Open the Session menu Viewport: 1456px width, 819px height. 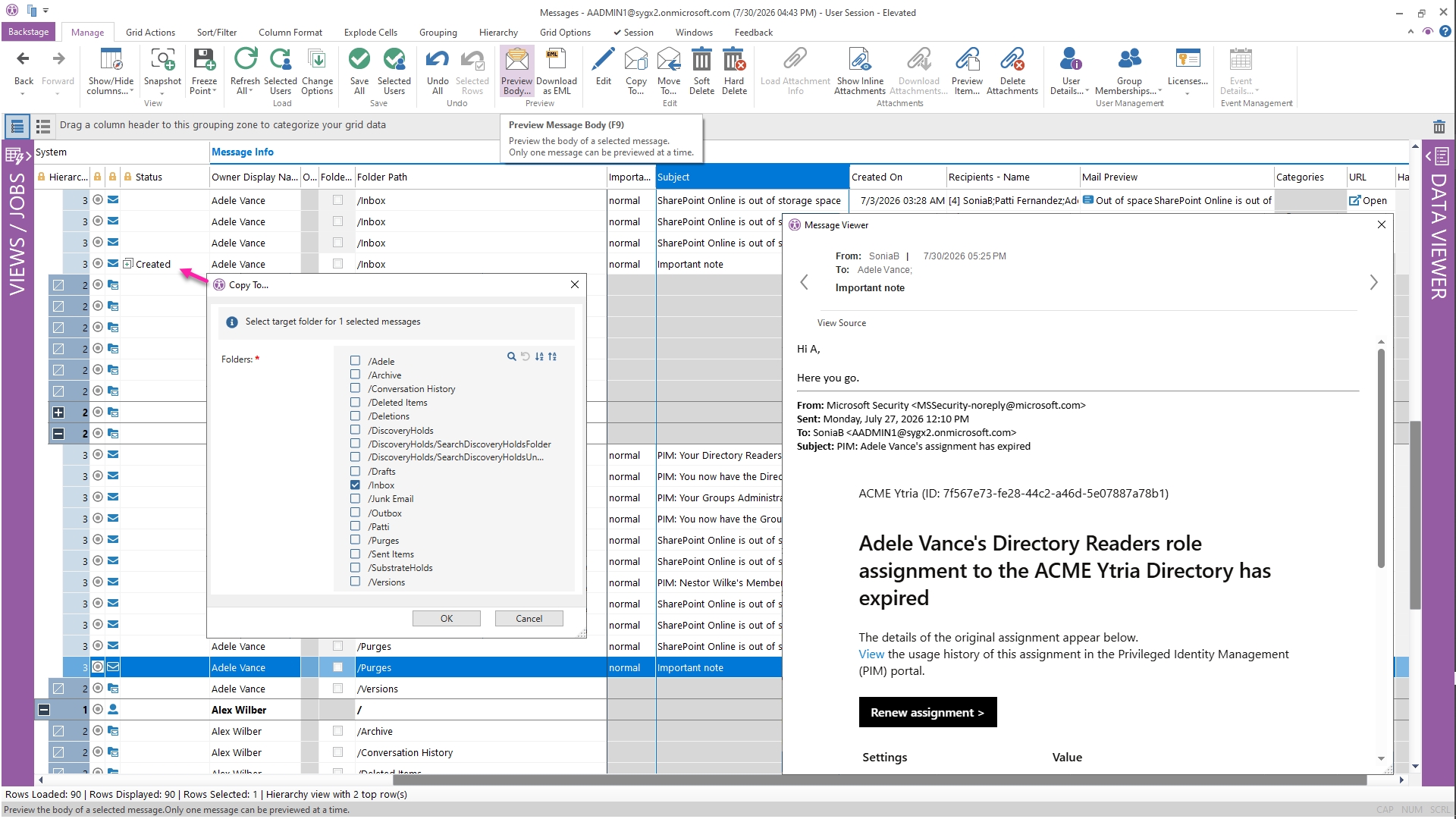634,33
